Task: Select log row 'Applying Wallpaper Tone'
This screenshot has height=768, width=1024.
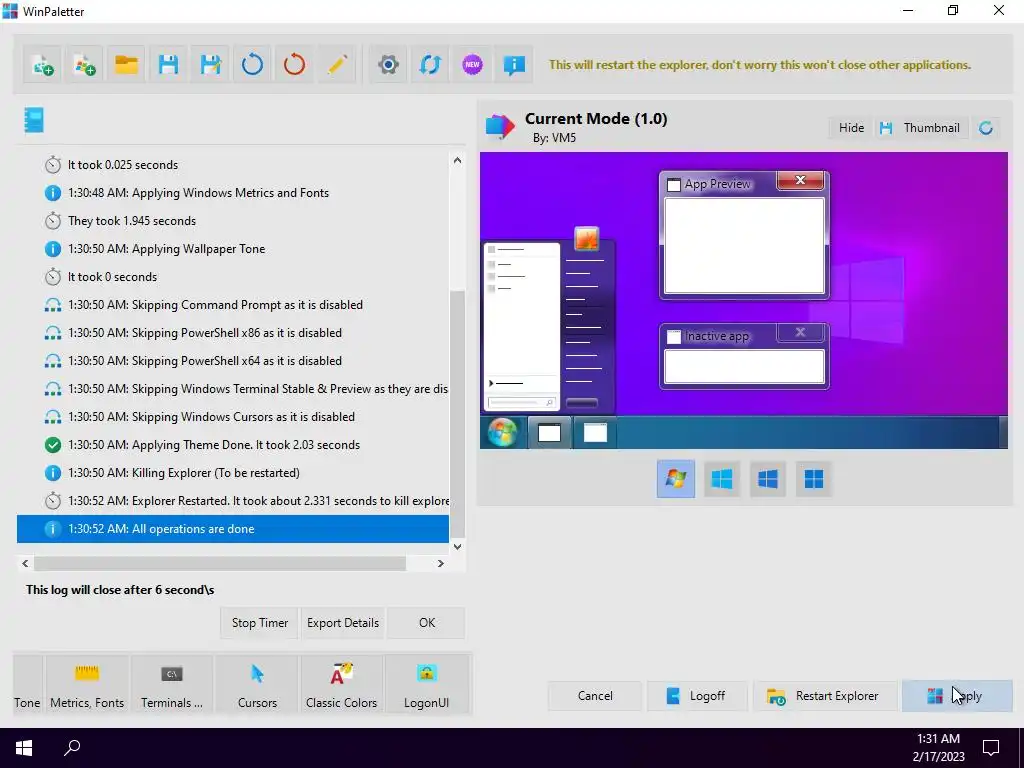Action: click(232, 249)
